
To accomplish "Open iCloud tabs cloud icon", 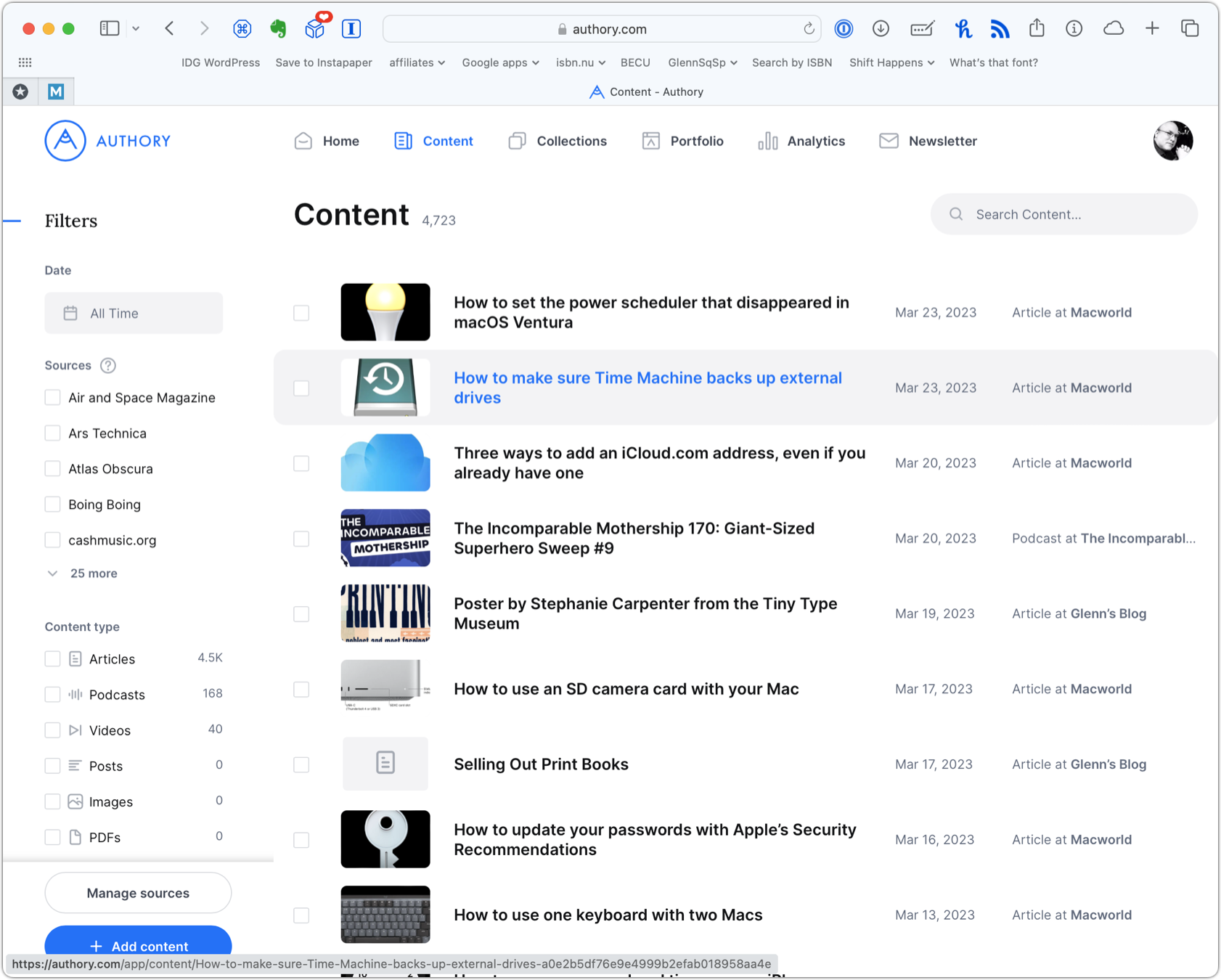I will pos(1114,28).
